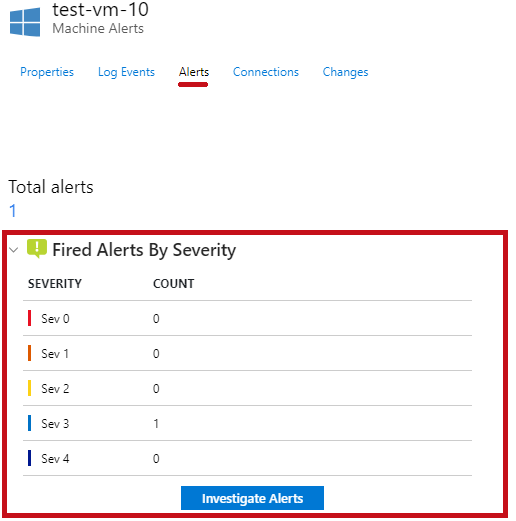Click the green alert speech bubble icon

pos(37,249)
